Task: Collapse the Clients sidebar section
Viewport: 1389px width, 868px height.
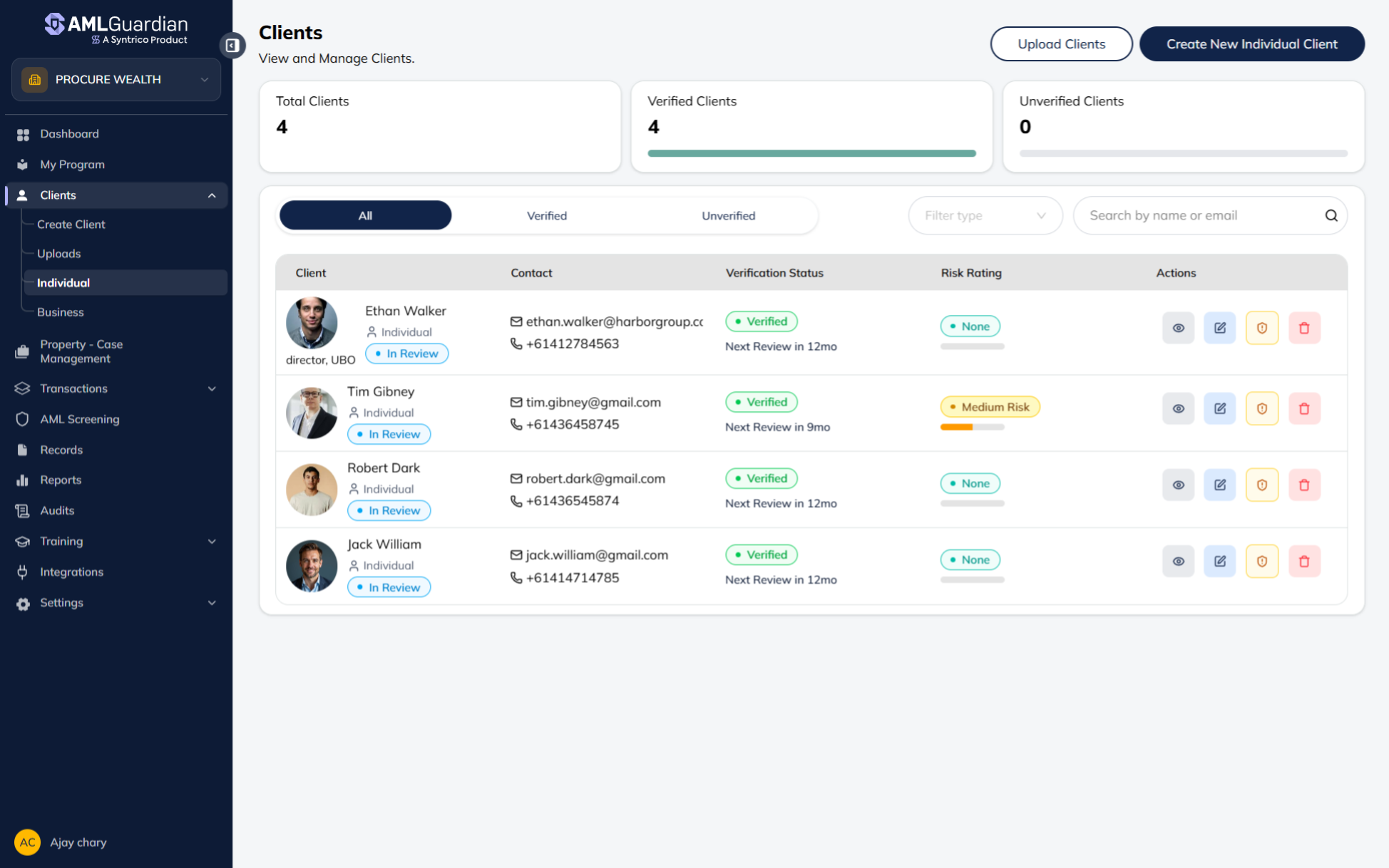Action: [212, 195]
